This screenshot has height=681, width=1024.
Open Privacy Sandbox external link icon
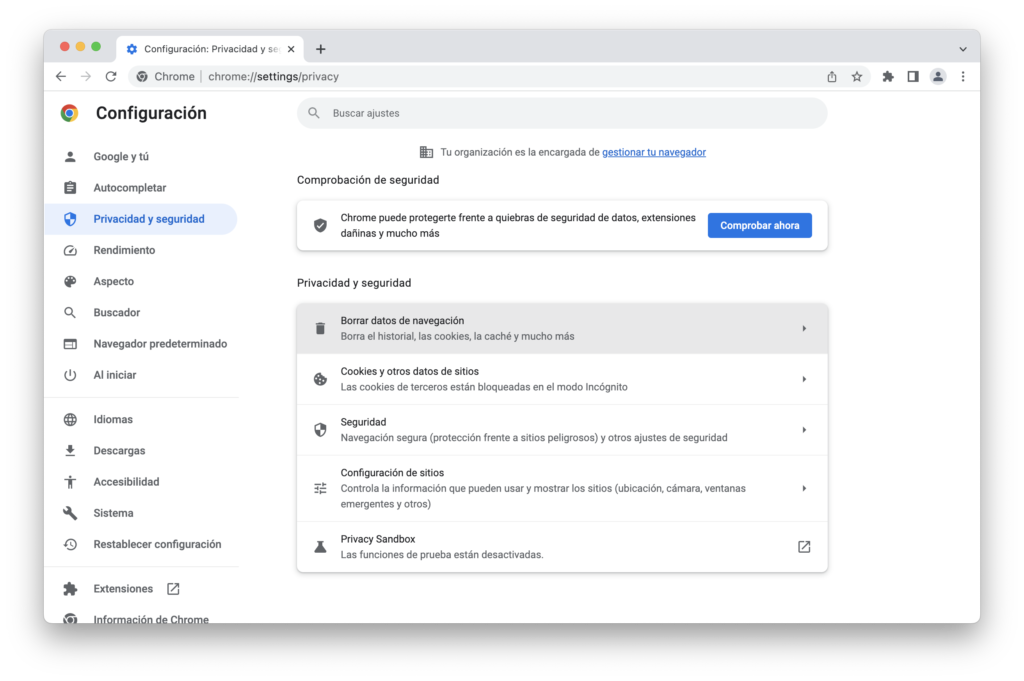point(804,547)
